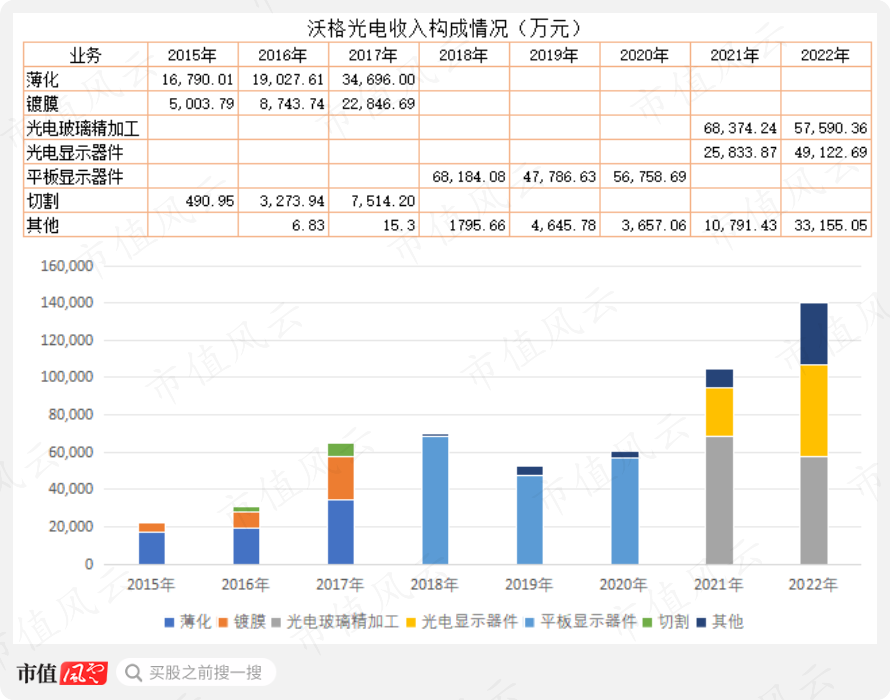Viewport: 890px width, 700px height.
Task: Click the 光电显示器件 row label in table
Action: click(x=74, y=152)
